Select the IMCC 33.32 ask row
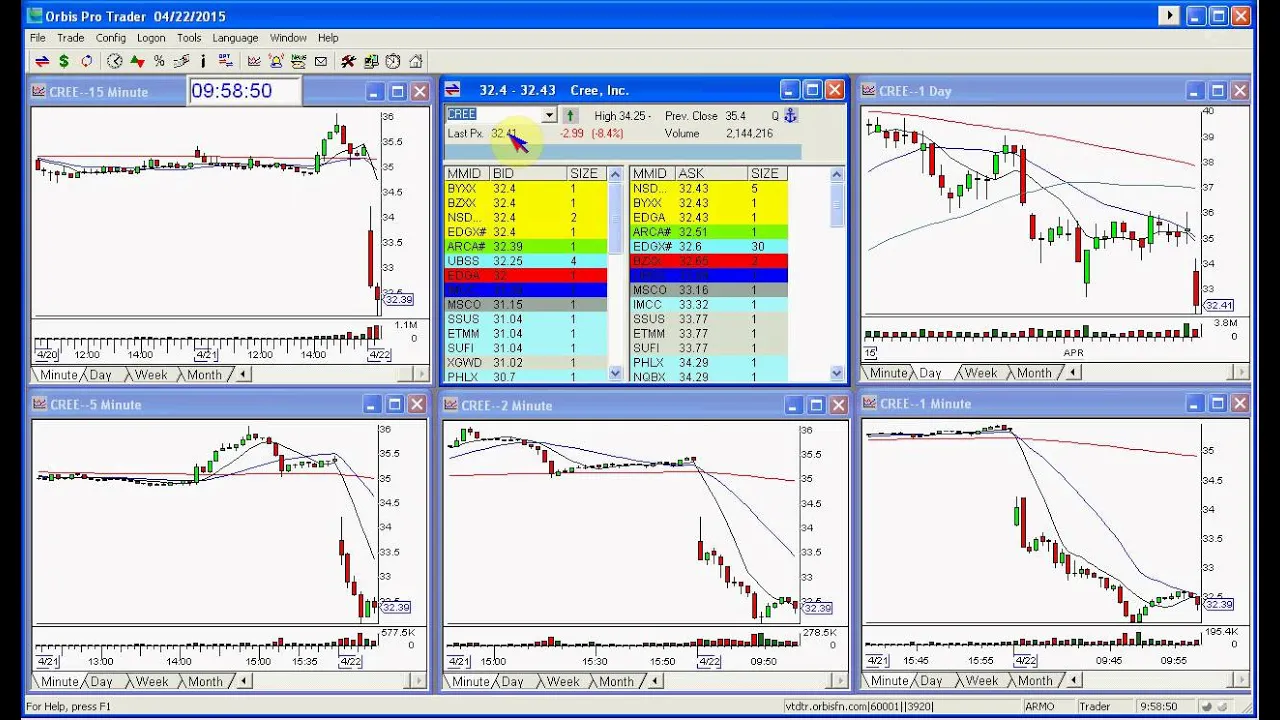 (709, 304)
